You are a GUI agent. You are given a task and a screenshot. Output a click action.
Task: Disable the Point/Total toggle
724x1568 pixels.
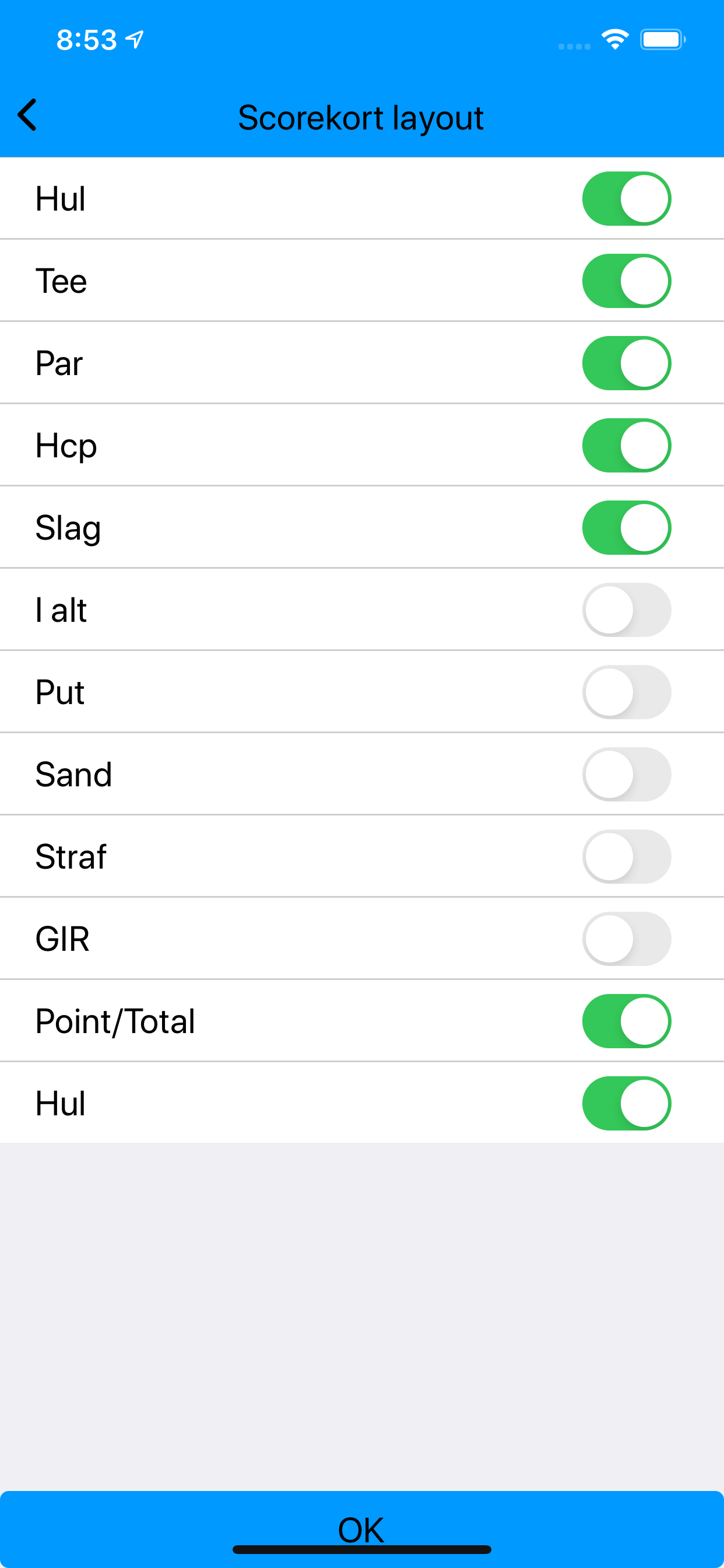[x=627, y=1020]
